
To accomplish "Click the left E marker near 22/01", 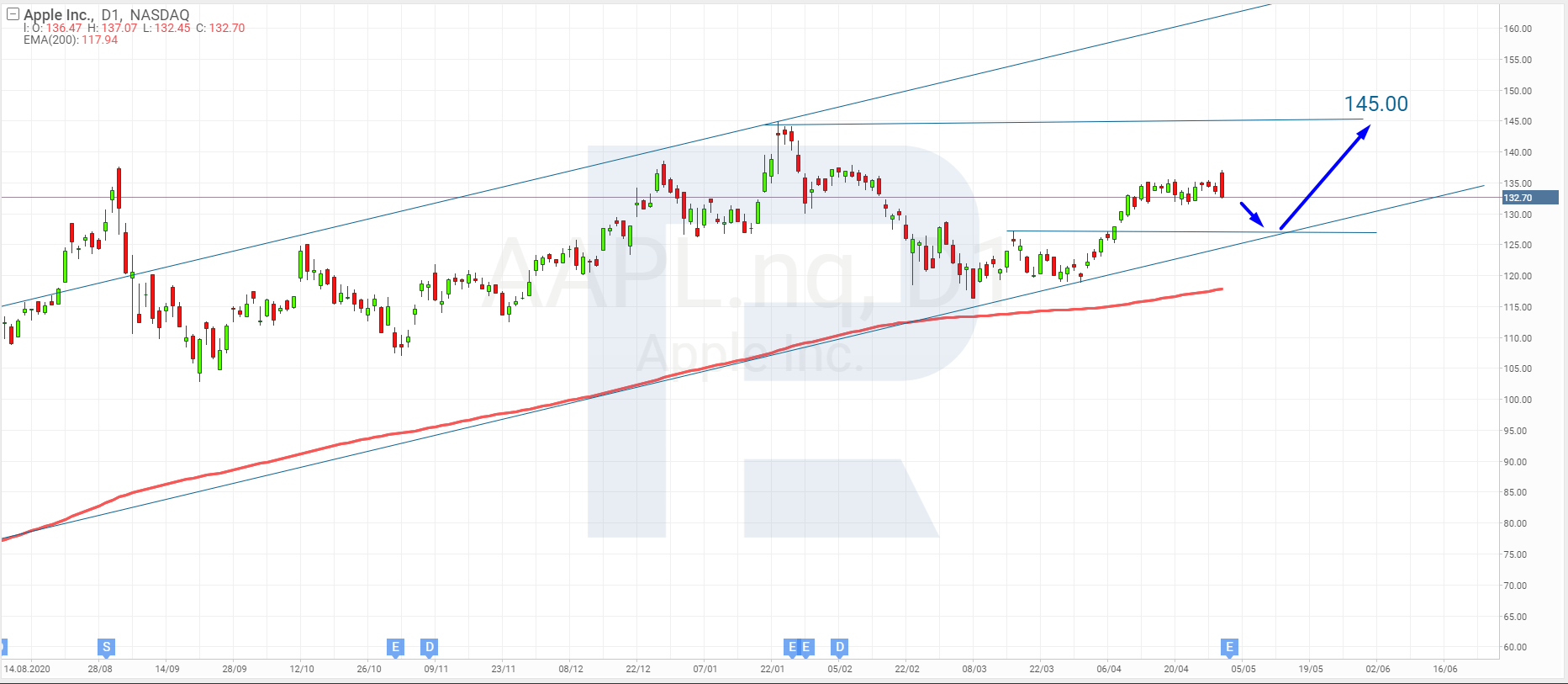I will (791, 647).
